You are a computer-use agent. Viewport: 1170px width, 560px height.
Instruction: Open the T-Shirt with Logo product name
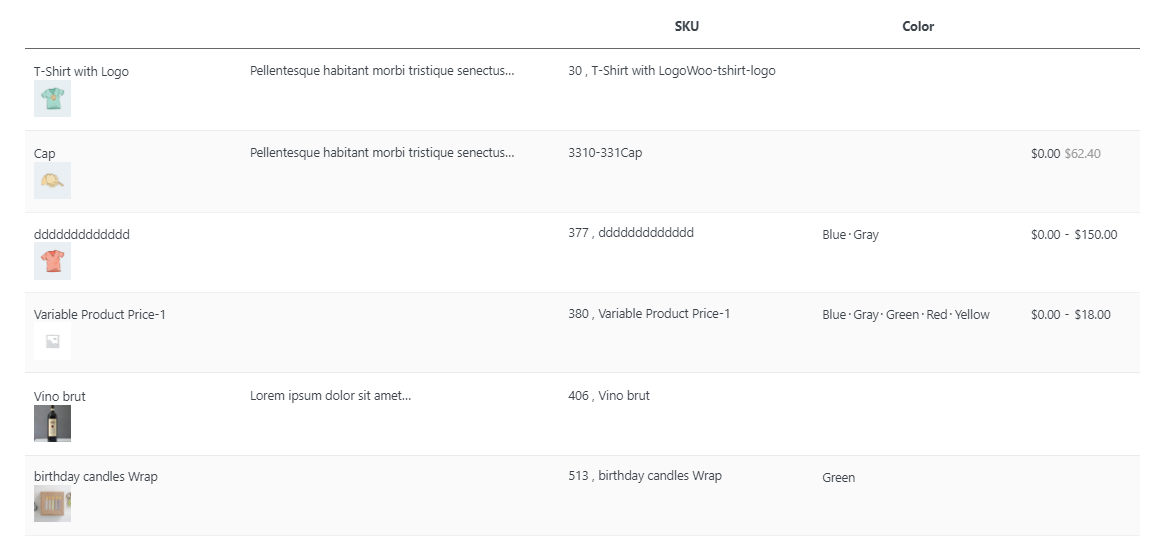[81, 72]
